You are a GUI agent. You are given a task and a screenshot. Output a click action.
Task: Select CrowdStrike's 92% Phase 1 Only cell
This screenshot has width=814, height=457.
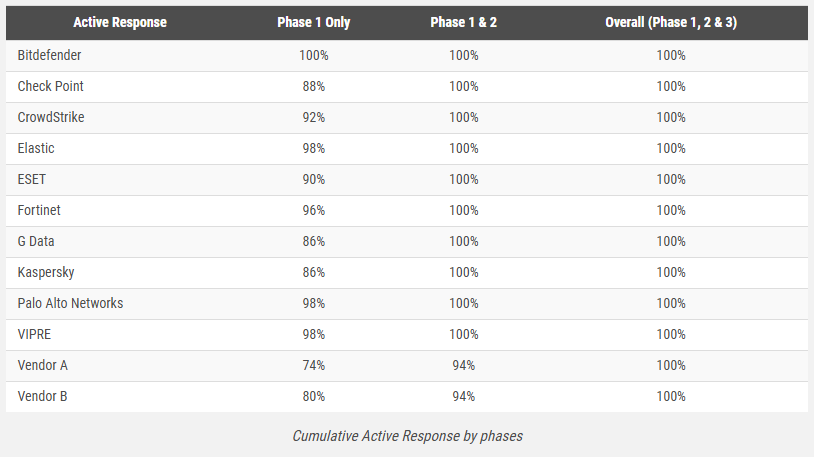pos(314,117)
